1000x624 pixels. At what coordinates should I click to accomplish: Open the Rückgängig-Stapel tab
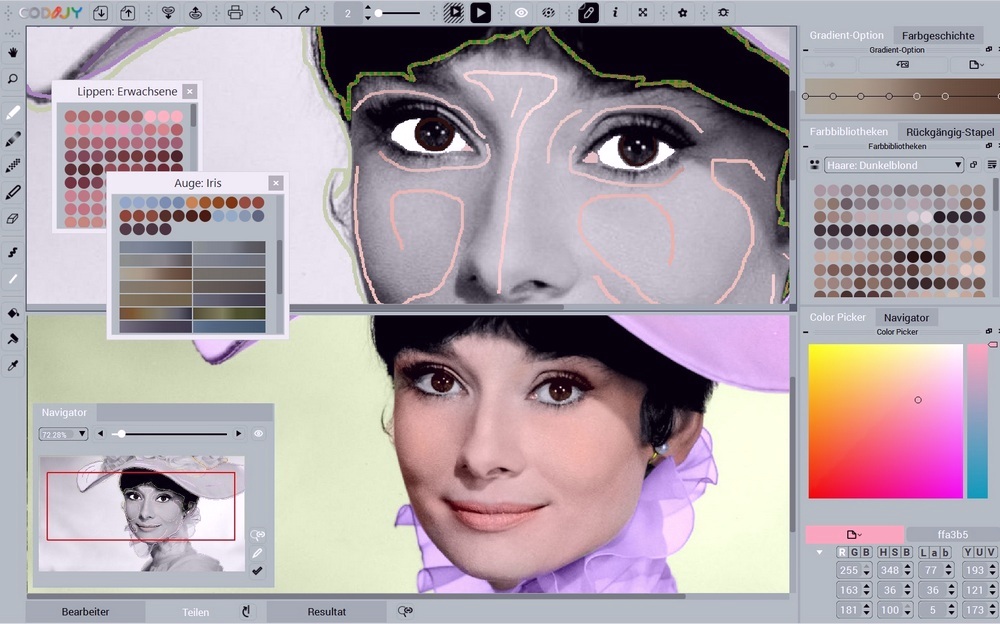pyautogui.click(x=950, y=131)
